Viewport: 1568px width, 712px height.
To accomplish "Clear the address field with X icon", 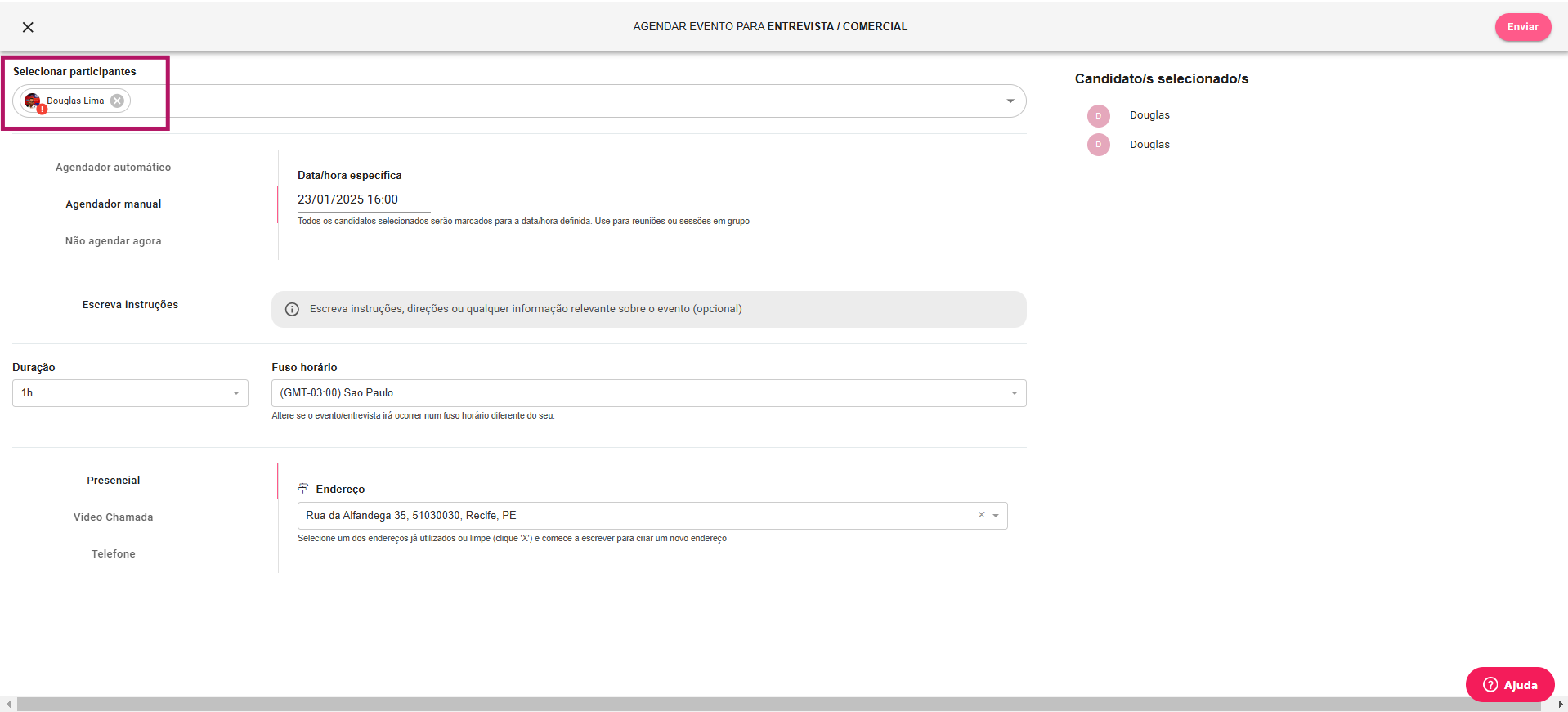I will pyautogui.click(x=981, y=515).
